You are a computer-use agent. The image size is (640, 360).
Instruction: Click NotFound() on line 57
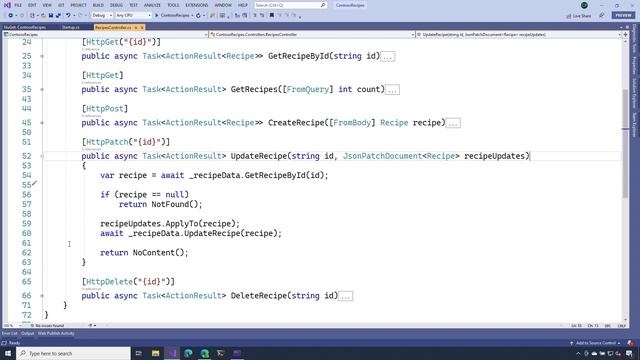click(x=177, y=204)
